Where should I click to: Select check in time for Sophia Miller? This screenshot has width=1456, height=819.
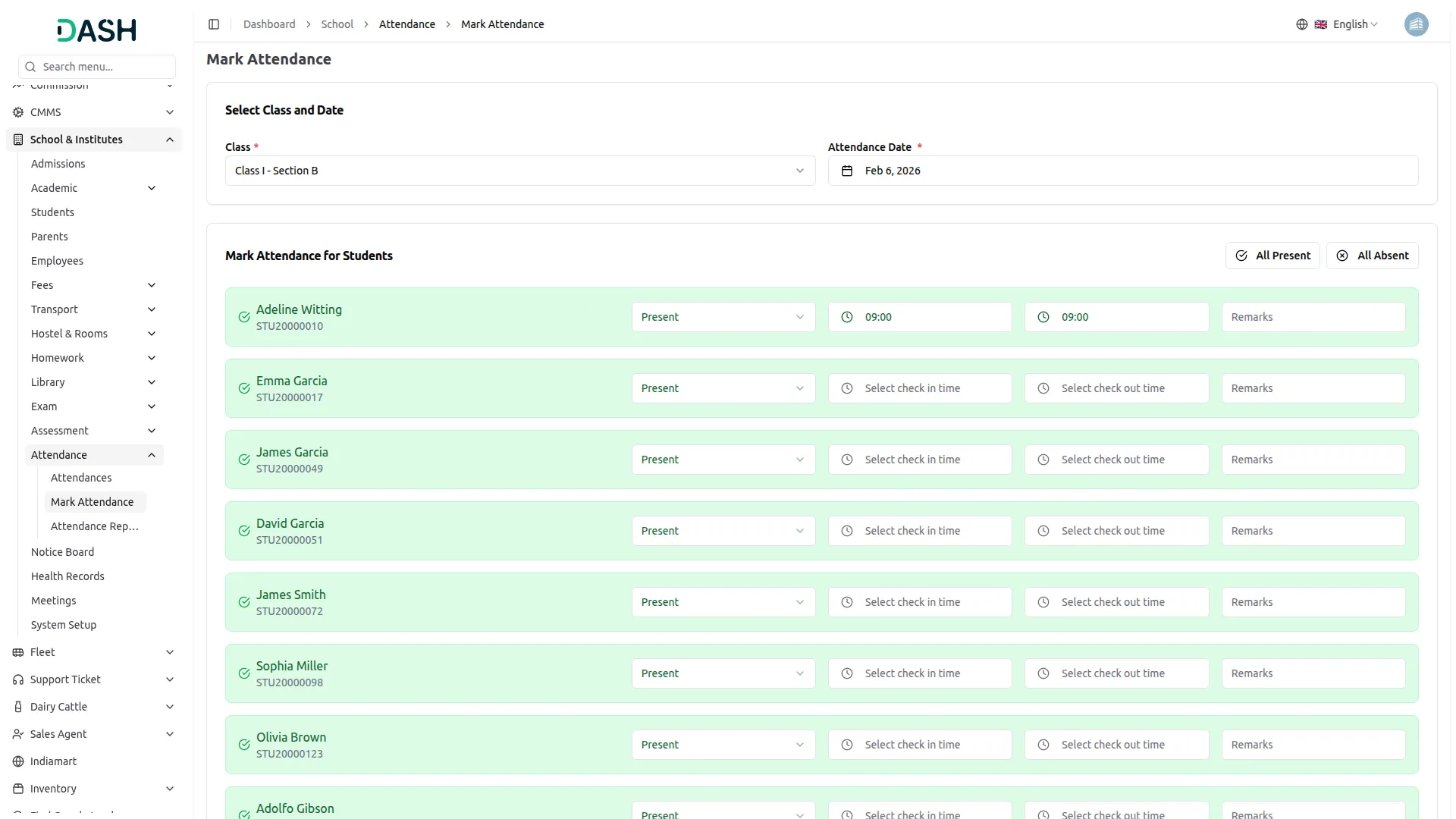click(920, 673)
